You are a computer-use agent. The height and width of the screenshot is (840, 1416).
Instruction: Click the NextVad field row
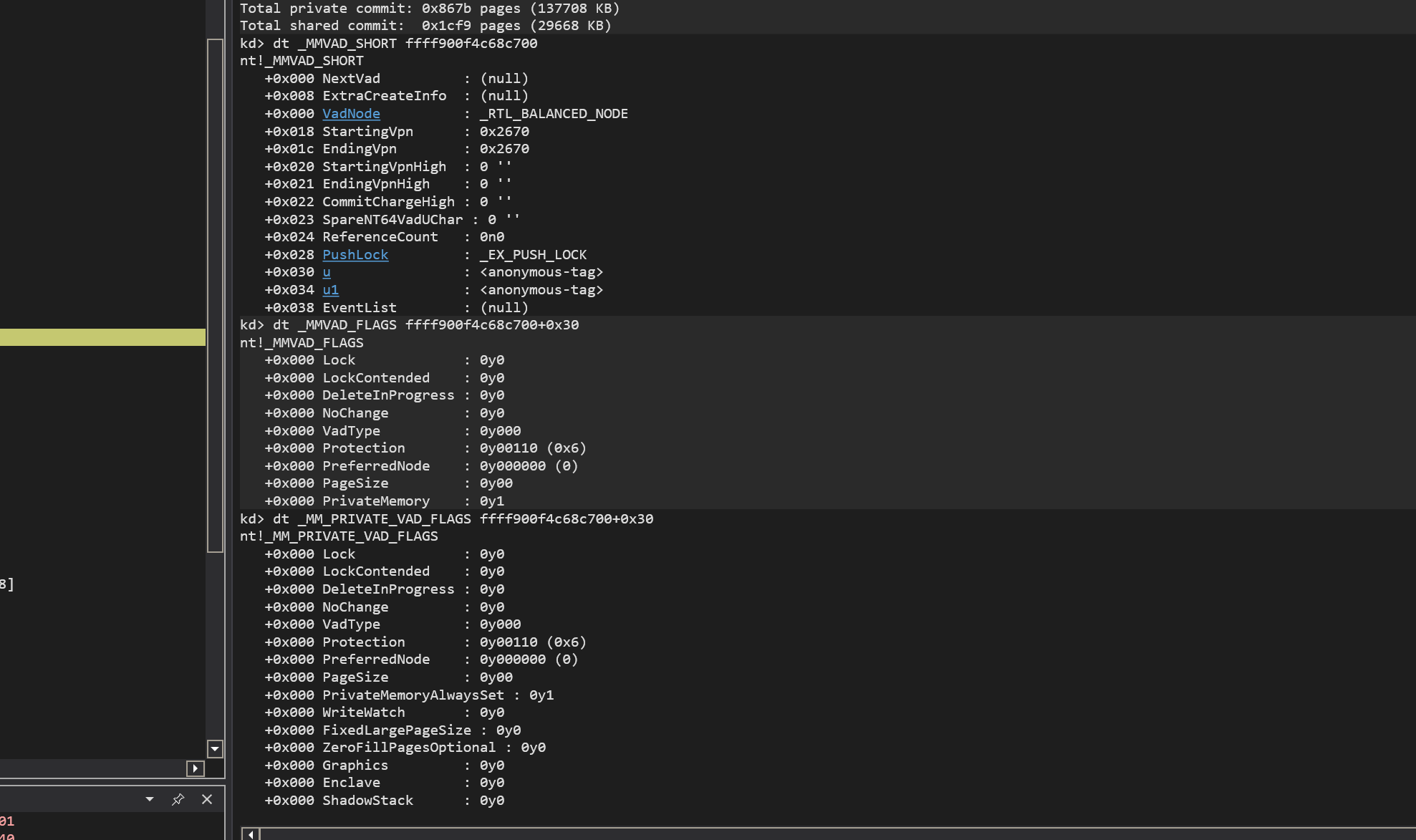[397, 79]
